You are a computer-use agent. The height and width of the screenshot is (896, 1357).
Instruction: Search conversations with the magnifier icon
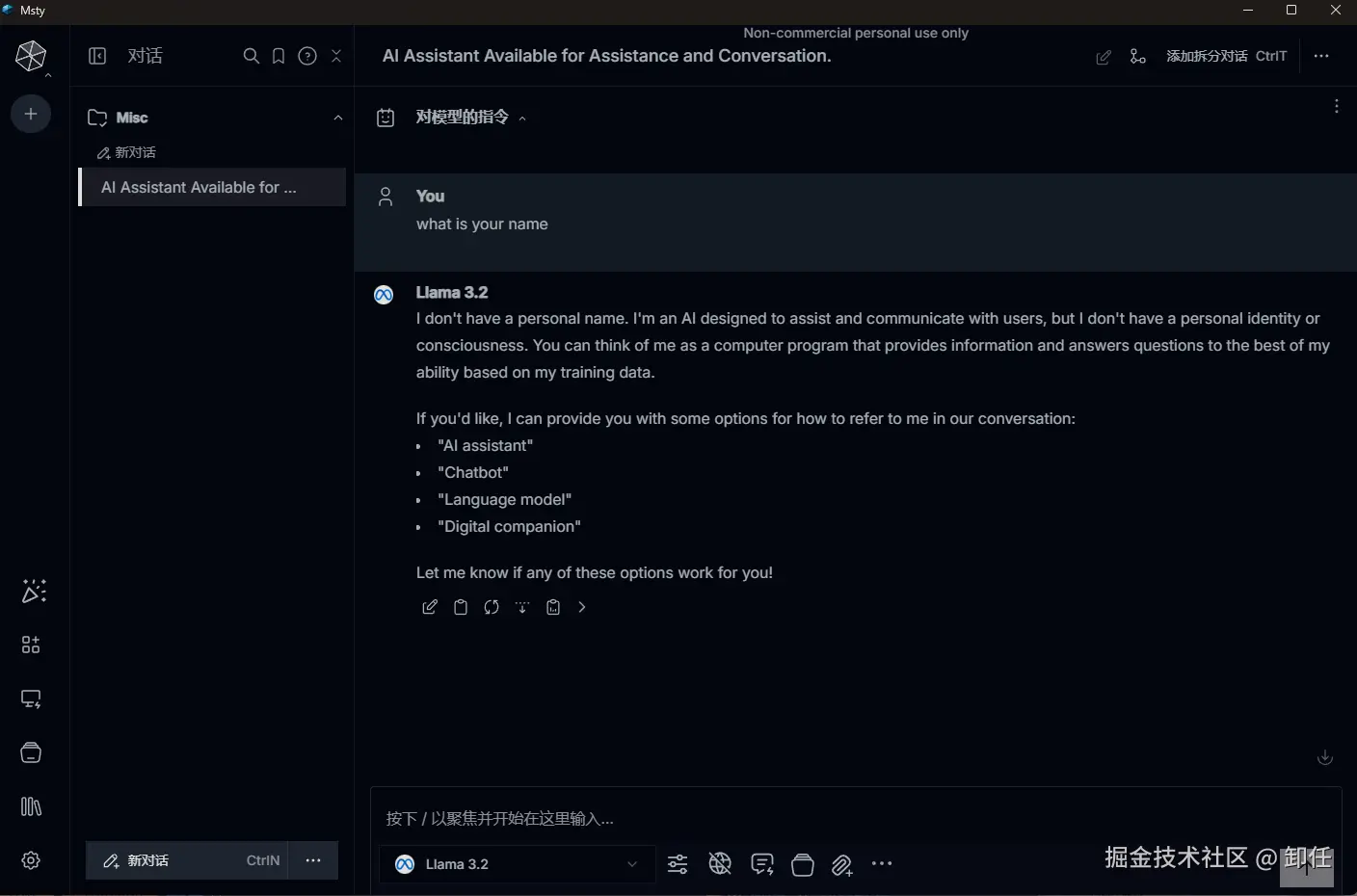coord(252,56)
